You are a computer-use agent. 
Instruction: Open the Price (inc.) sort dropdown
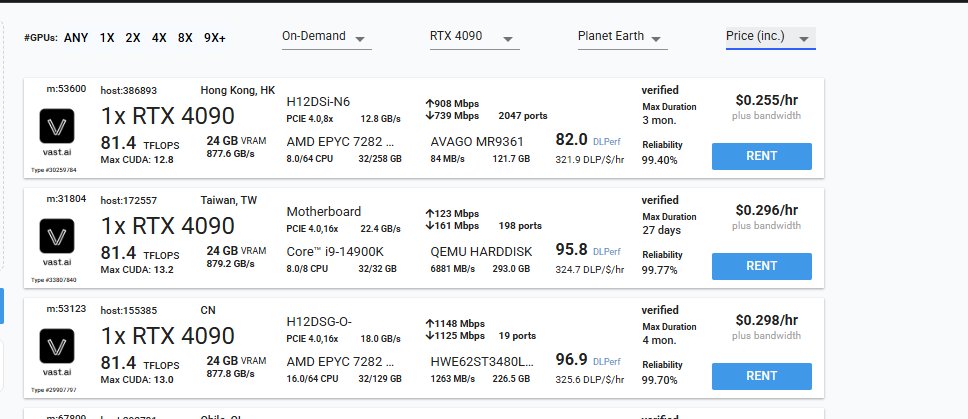pyautogui.click(x=770, y=37)
